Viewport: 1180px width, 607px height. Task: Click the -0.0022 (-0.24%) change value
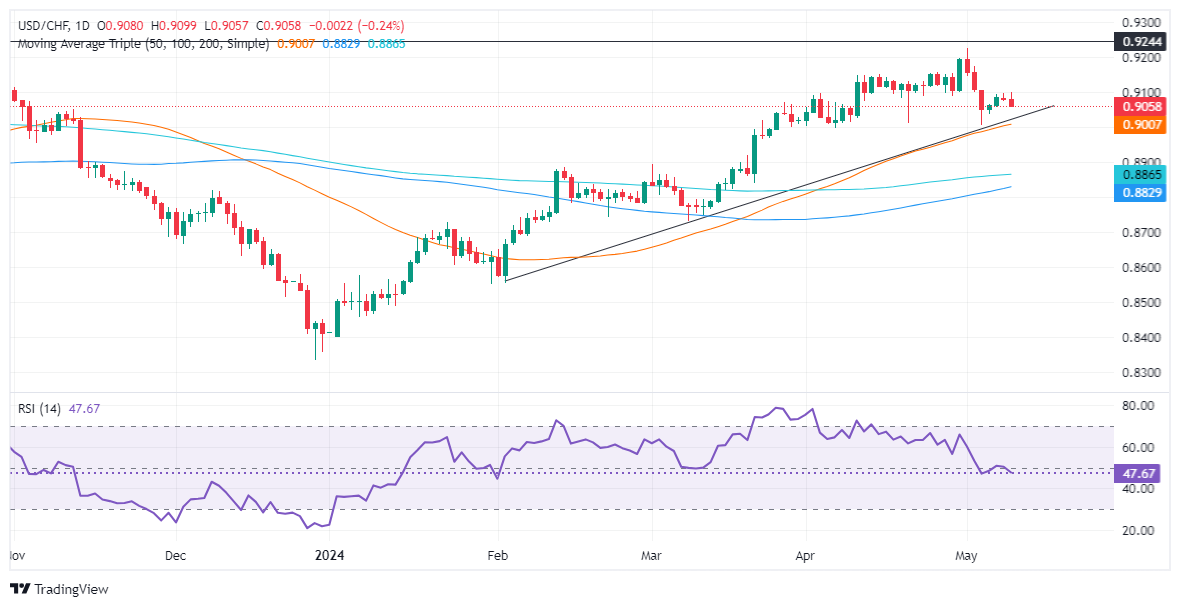pos(363,26)
